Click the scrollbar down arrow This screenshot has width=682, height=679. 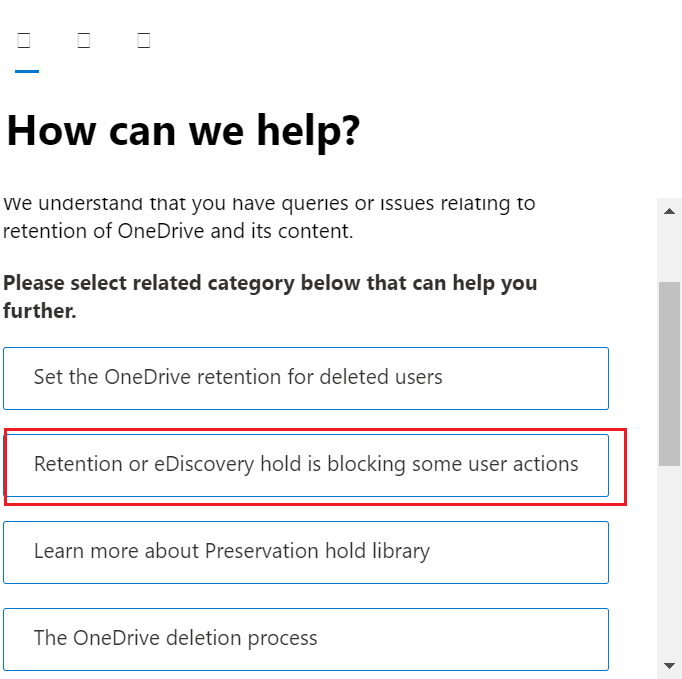click(669, 666)
